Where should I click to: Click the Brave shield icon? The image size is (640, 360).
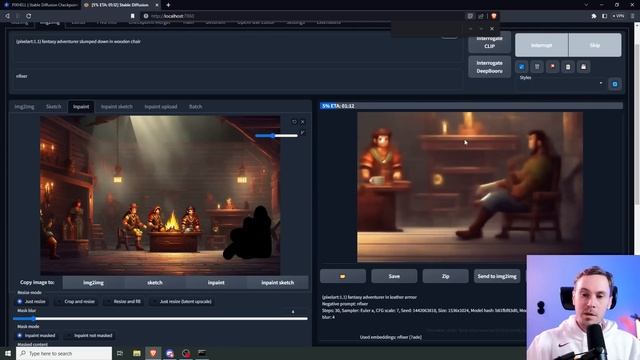494,16
